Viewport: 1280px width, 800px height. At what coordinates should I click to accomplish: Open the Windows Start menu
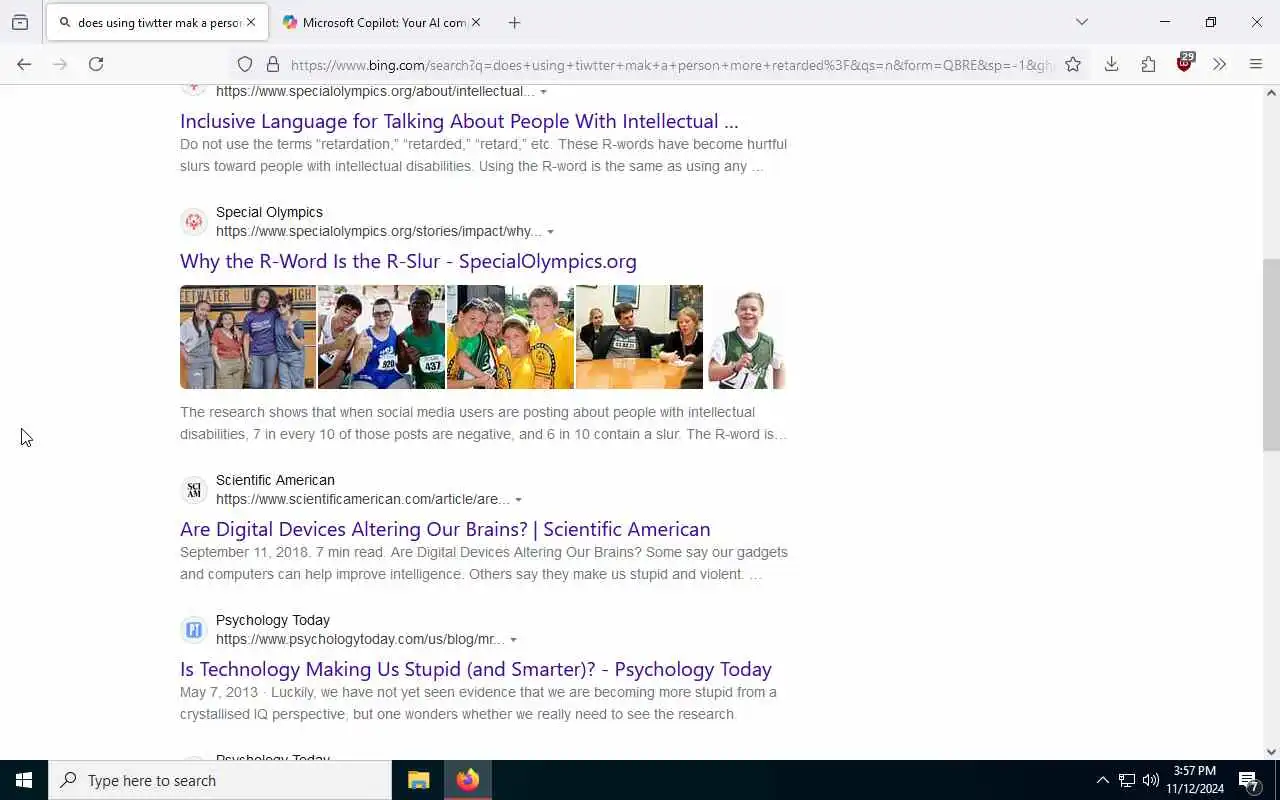(24, 780)
